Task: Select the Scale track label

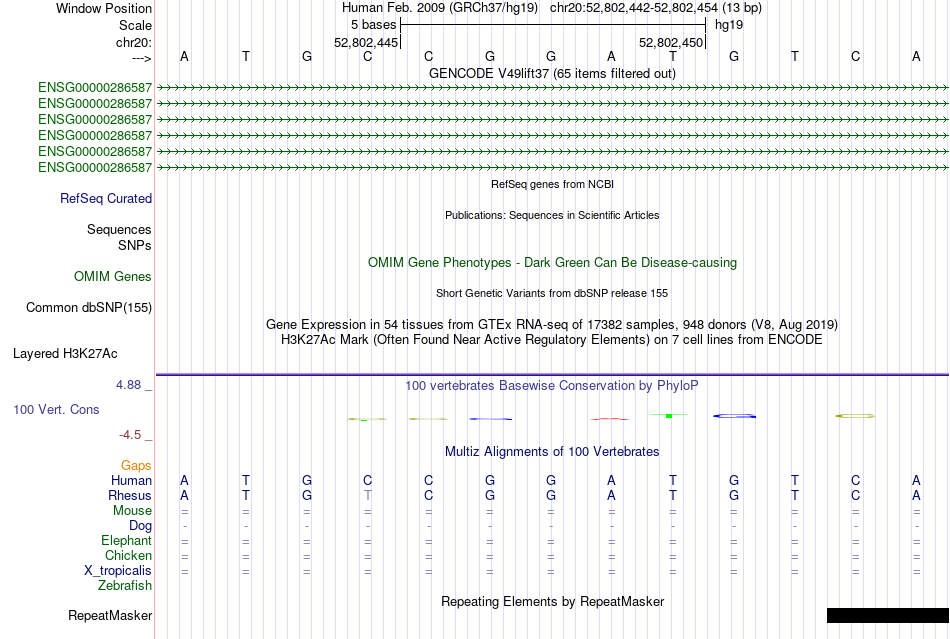Action: click(x=135, y=25)
